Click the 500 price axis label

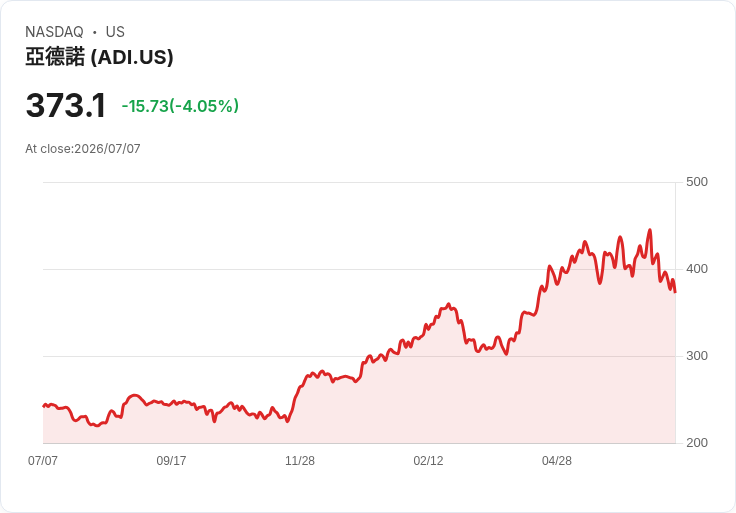(x=697, y=182)
